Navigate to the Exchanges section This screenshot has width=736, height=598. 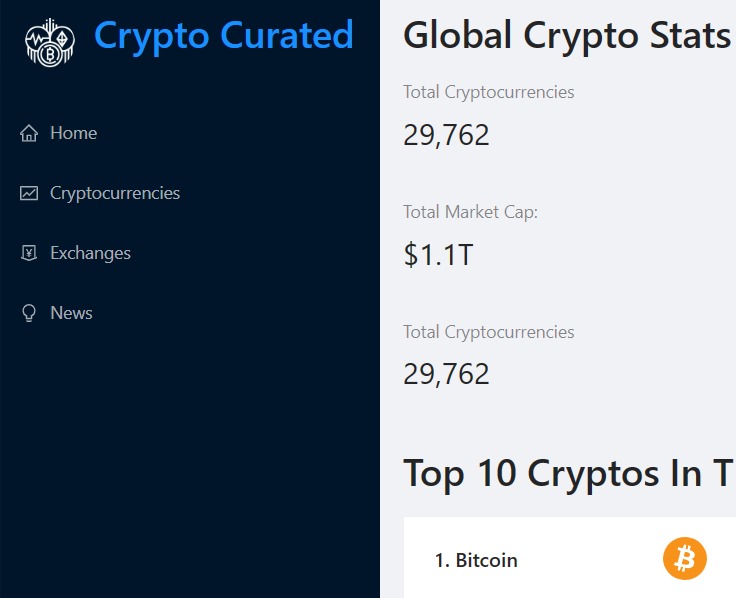point(90,253)
